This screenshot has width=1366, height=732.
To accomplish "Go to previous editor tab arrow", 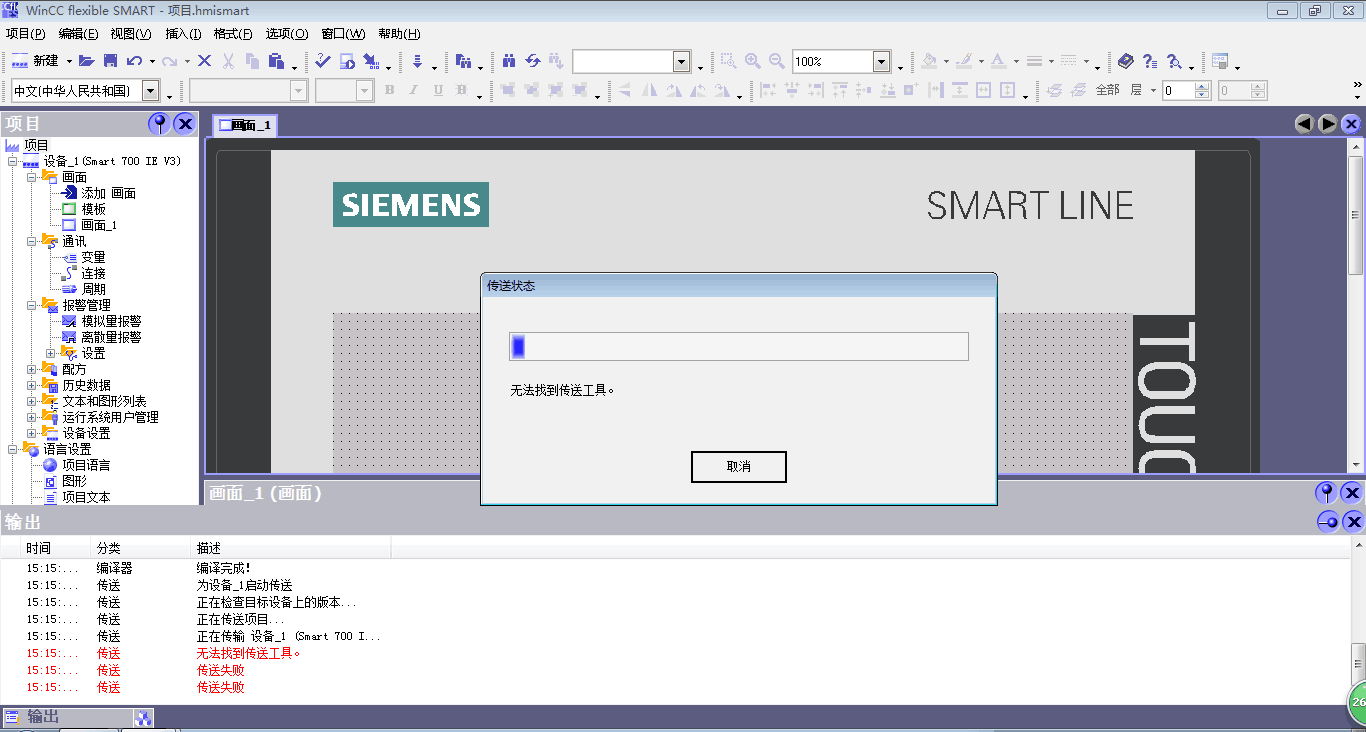I will coord(1304,124).
